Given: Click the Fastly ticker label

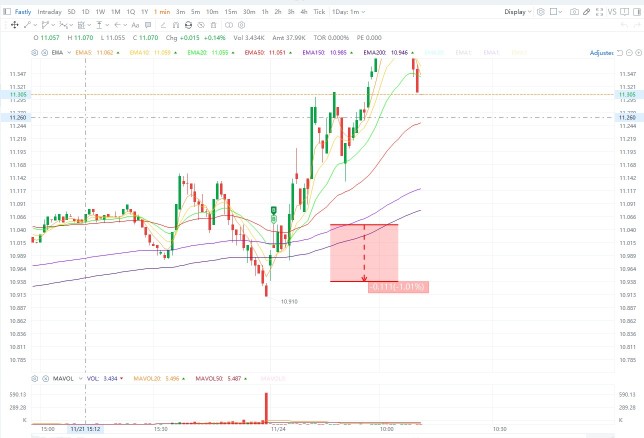Looking at the screenshot, I should 23,12.
